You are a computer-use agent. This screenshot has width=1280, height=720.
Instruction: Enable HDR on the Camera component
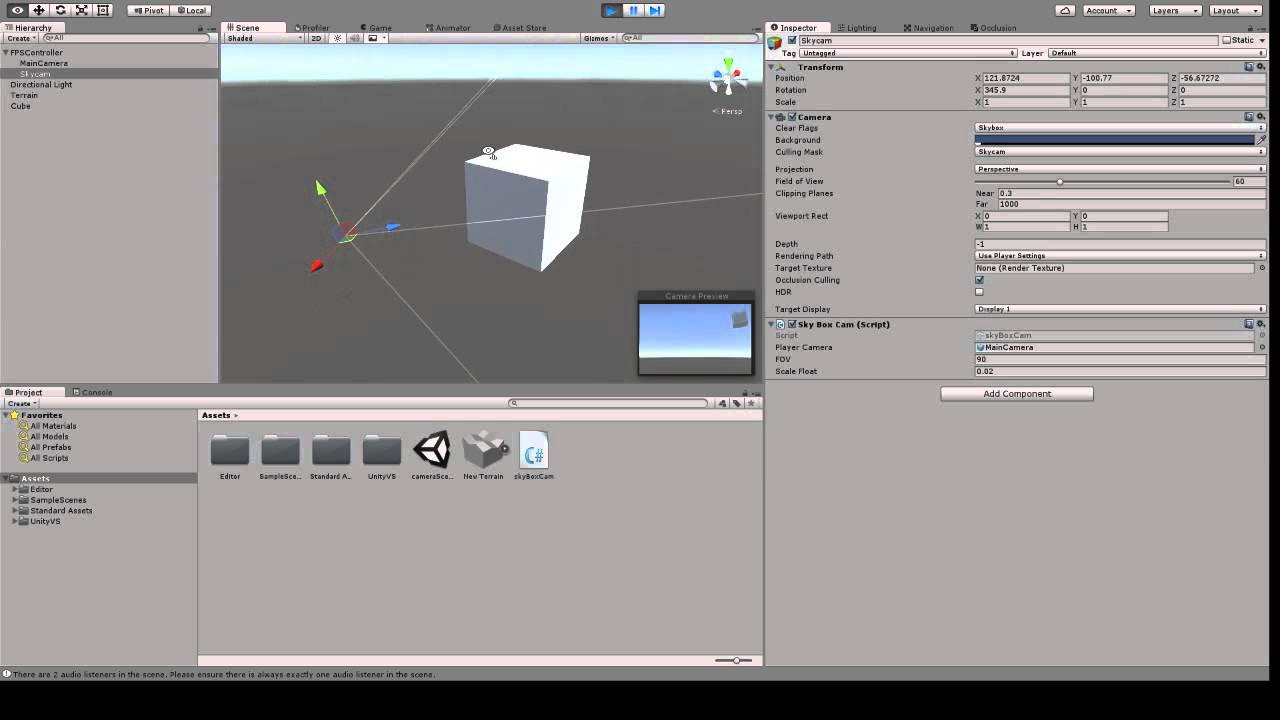(x=979, y=292)
